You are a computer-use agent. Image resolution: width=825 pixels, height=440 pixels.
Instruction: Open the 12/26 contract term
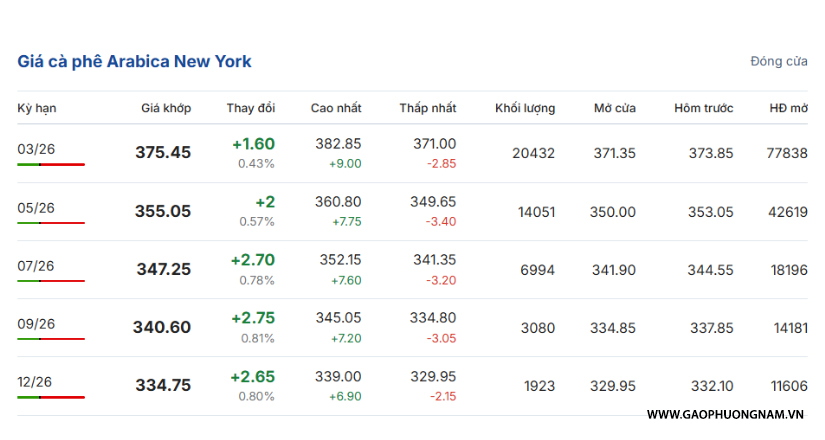[36, 381]
